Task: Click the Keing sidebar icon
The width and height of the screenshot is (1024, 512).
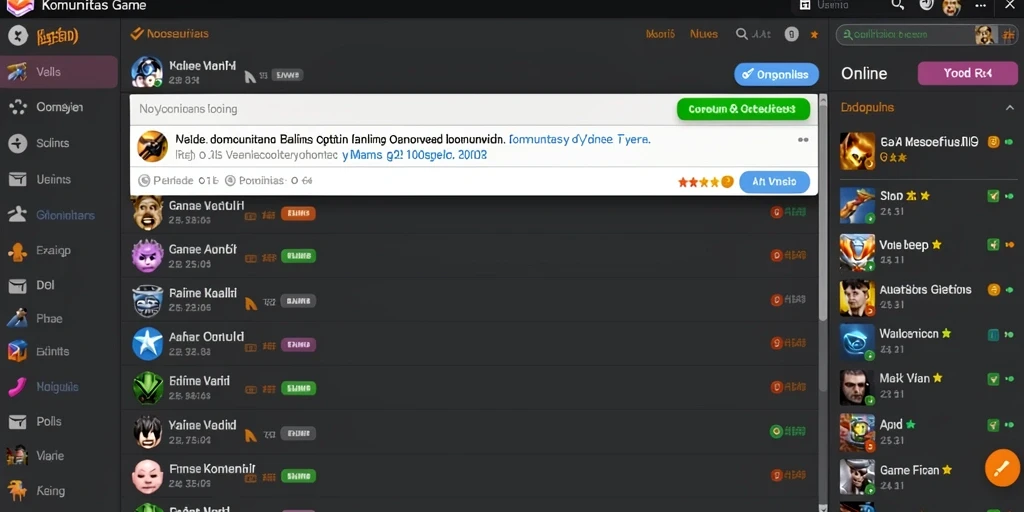Action: pyautogui.click(x=17, y=490)
